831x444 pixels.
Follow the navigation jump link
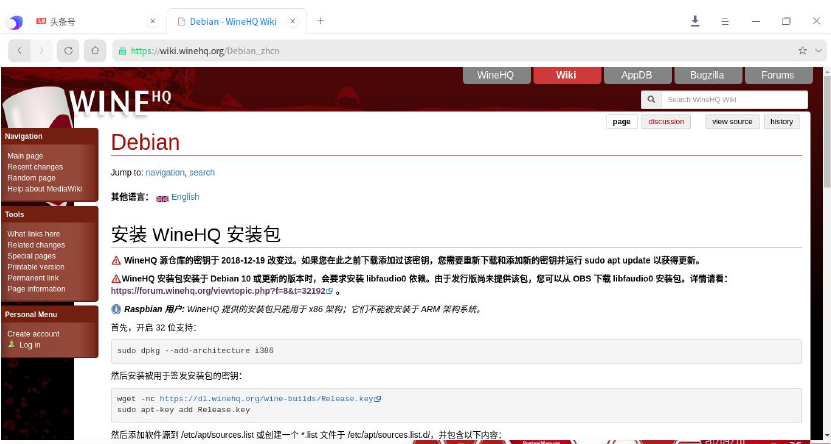point(165,173)
